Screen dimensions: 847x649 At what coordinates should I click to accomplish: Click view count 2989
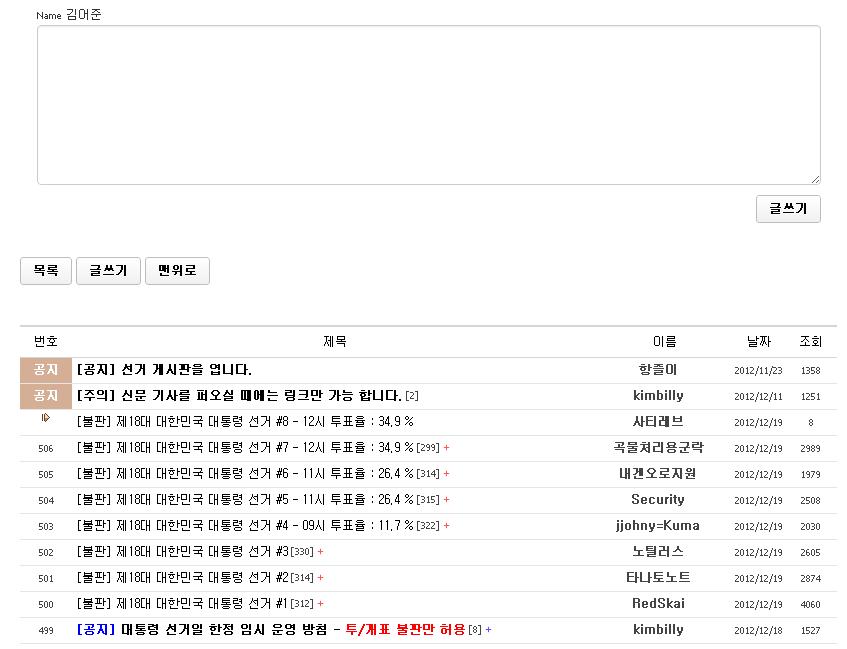pyautogui.click(x=810, y=449)
